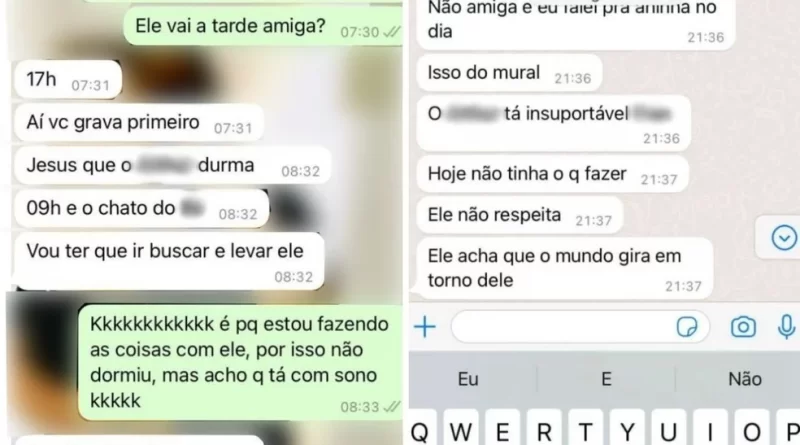Tap the microphone voice message icon
Image resolution: width=800 pixels, height=445 pixels.
(x=786, y=327)
